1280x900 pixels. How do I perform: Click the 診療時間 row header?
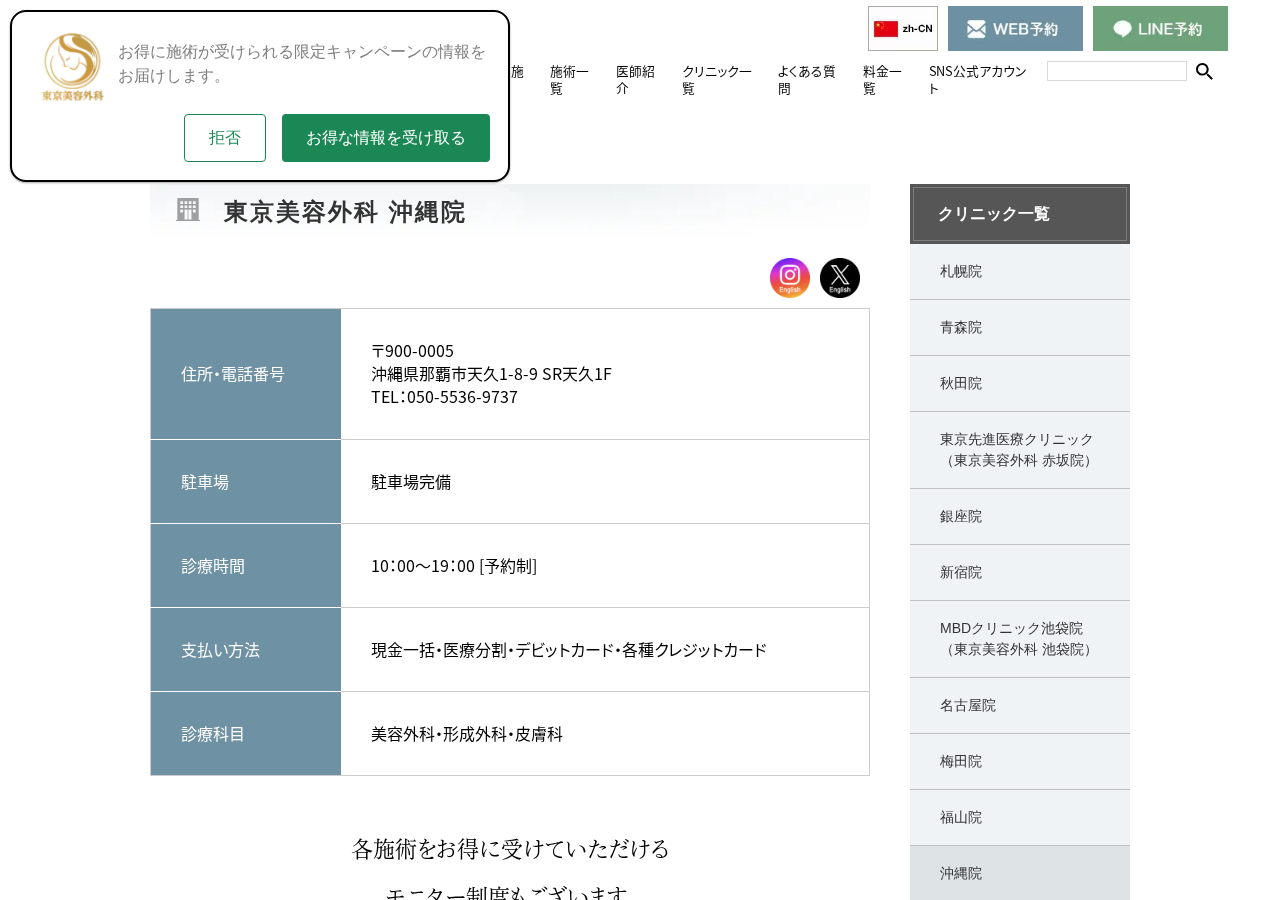246,566
